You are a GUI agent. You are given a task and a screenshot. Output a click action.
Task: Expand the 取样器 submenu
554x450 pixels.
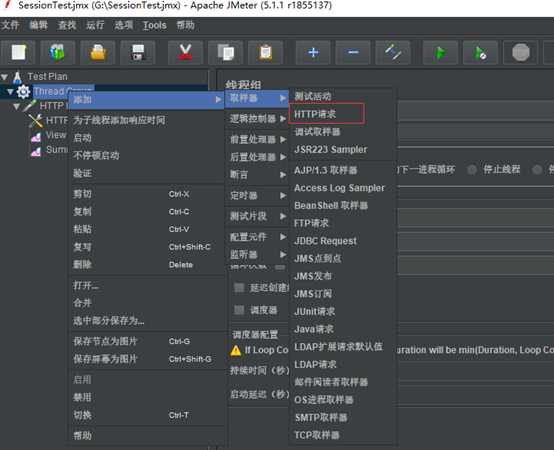coord(257,98)
